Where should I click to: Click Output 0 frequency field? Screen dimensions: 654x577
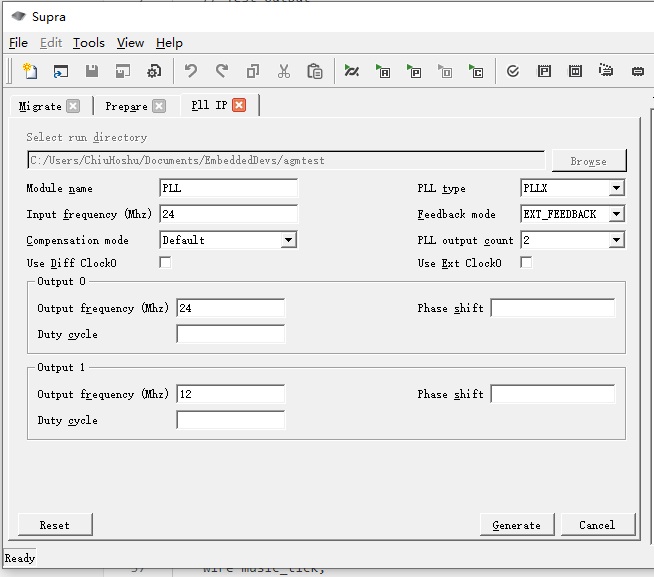click(231, 308)
